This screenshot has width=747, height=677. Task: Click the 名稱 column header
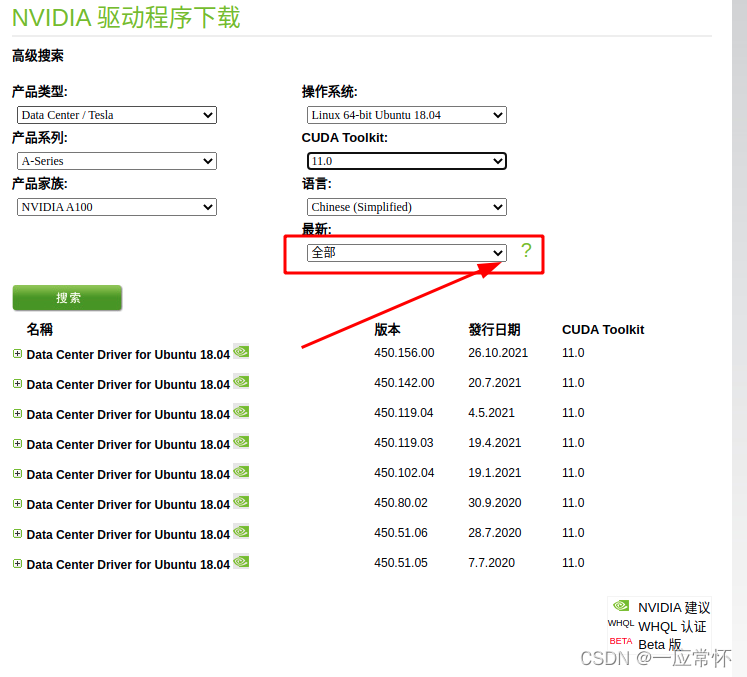tap(40, 329)
